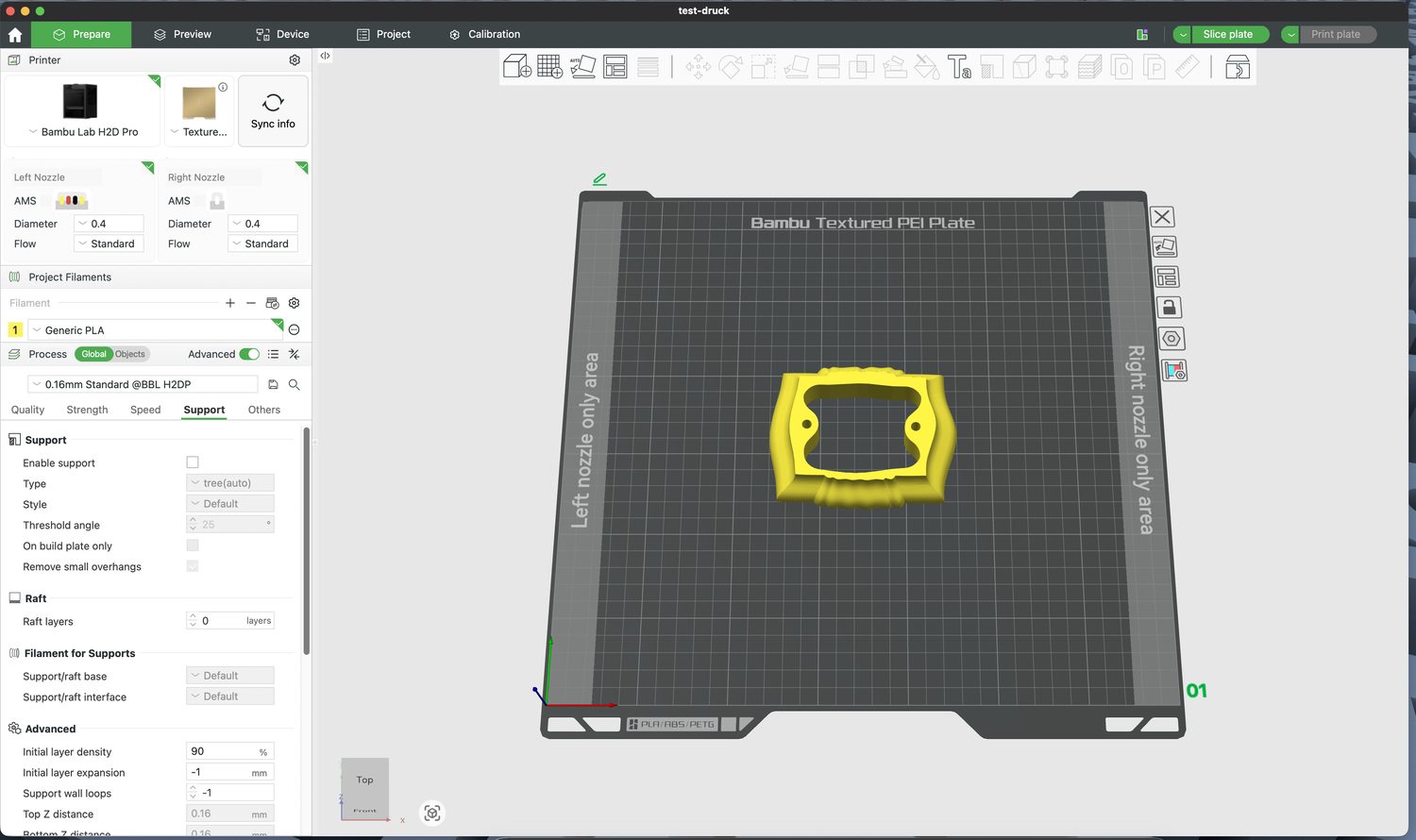Open project filaments settings gear
1416x840 pixels.
294,303
